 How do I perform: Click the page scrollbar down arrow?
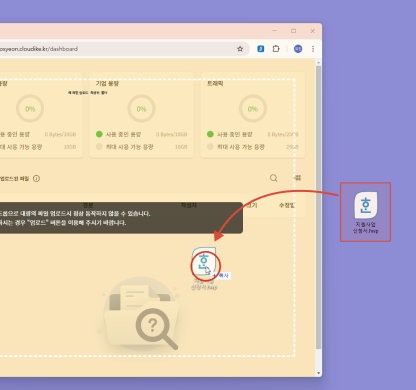pyautogui.click(x=319, y=373)
